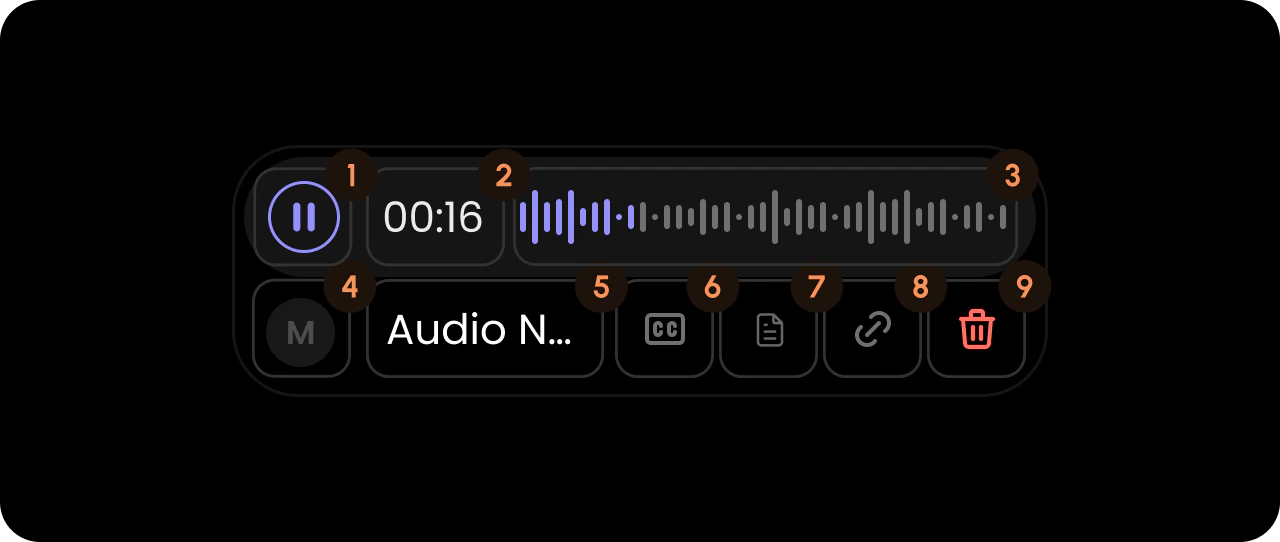Open the M user avatar

pos(301,331)
